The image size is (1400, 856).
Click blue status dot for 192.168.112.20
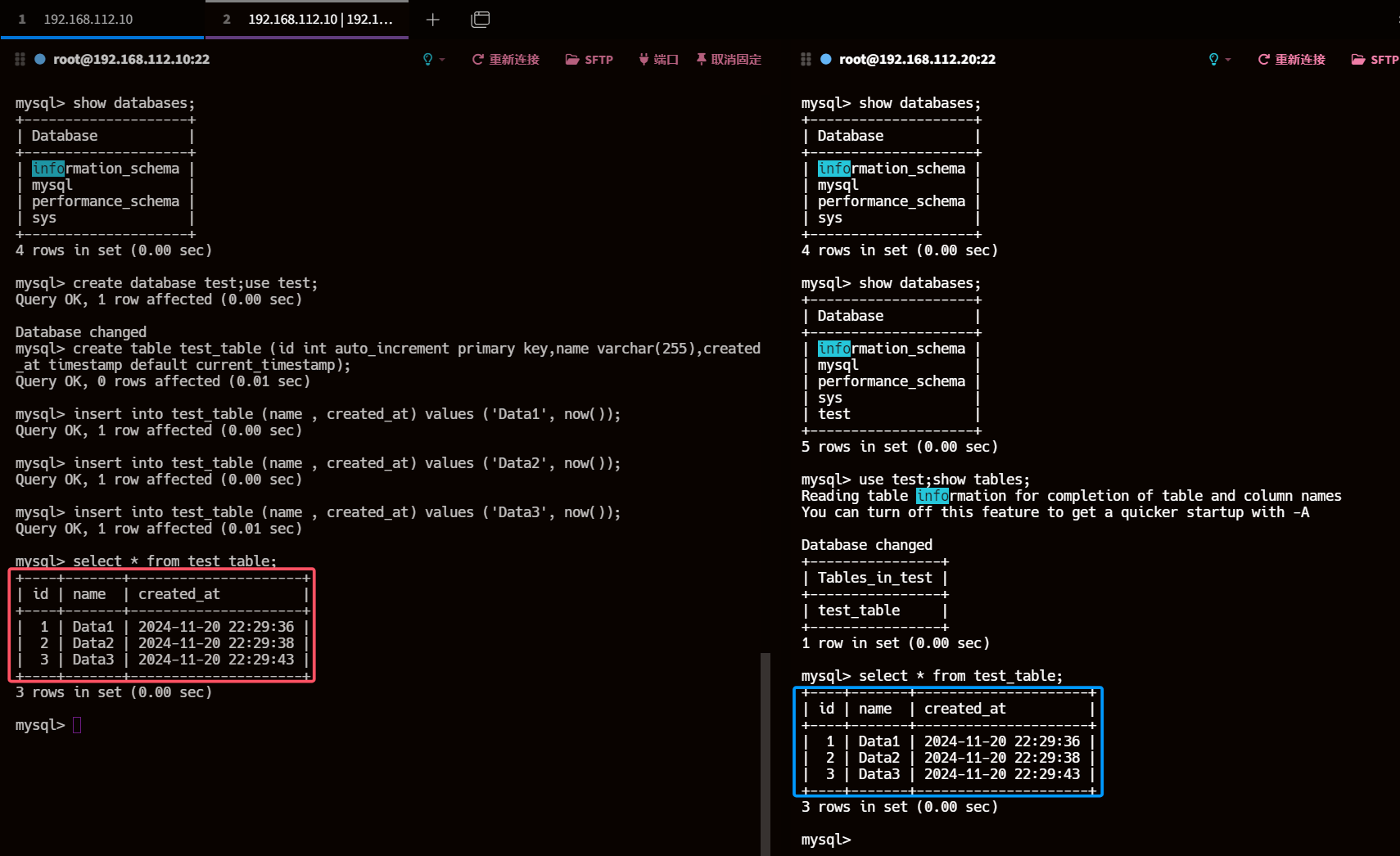[x=826, y=60]
